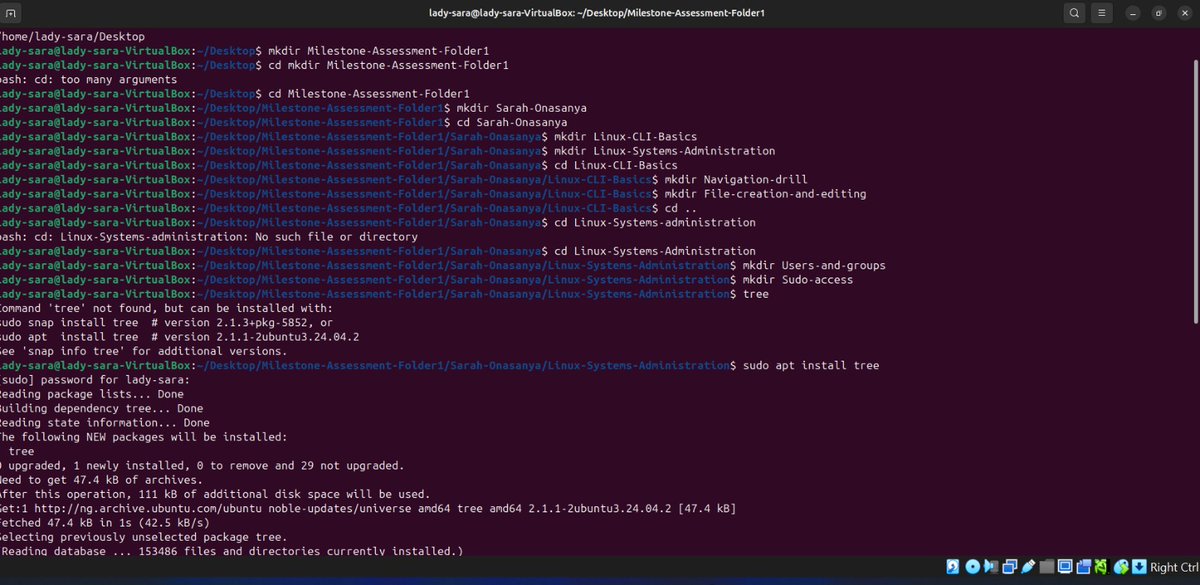The width and height of the screenshot is (1200, 585).
Task: Click the '111 kB of additional disk space' line
Action: point(215,494)
